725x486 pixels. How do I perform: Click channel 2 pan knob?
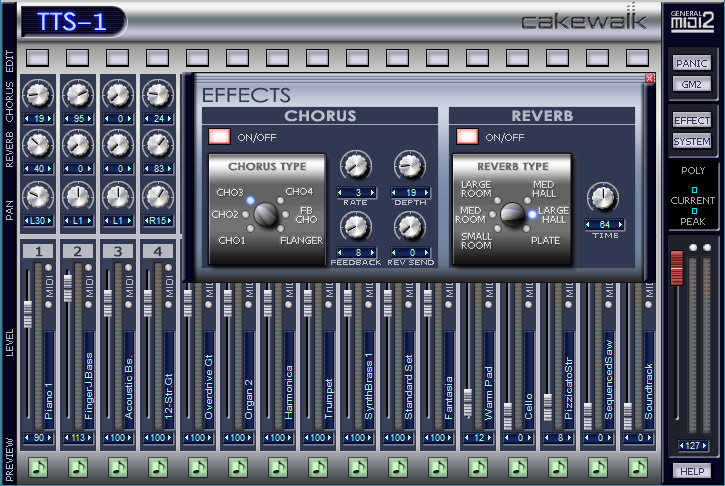pyautogui.click(x=78, y=196)
